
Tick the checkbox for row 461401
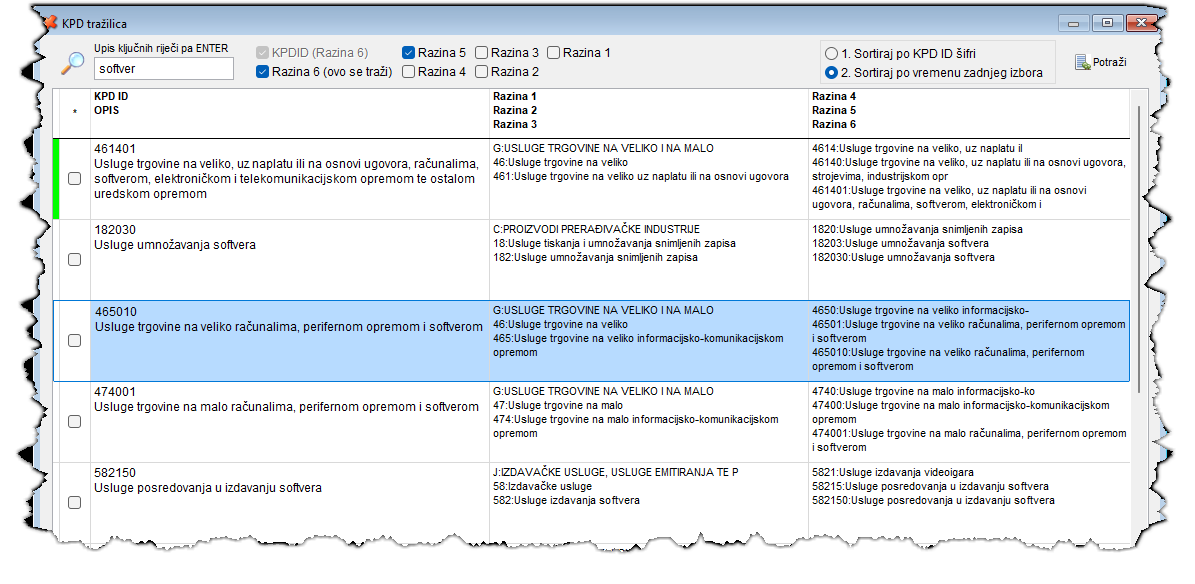[74, 179]
